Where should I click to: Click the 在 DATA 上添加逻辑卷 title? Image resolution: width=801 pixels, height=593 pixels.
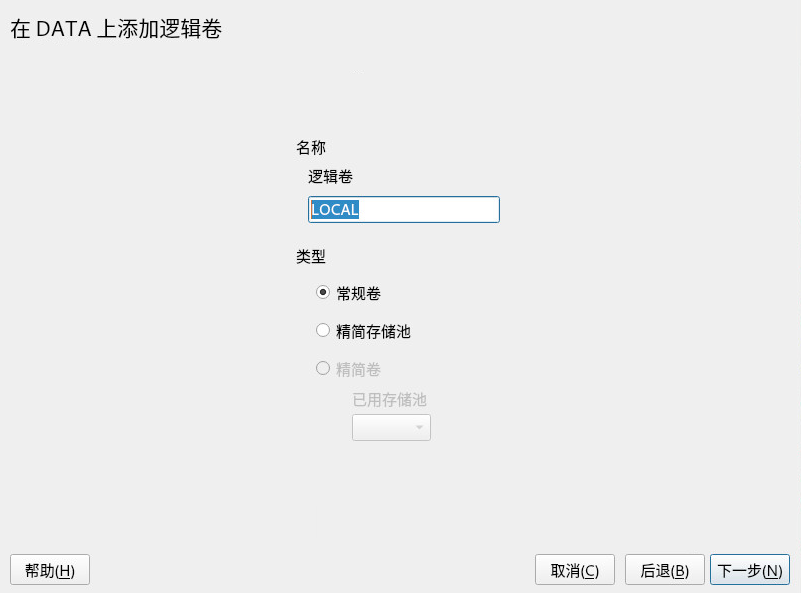116,29
